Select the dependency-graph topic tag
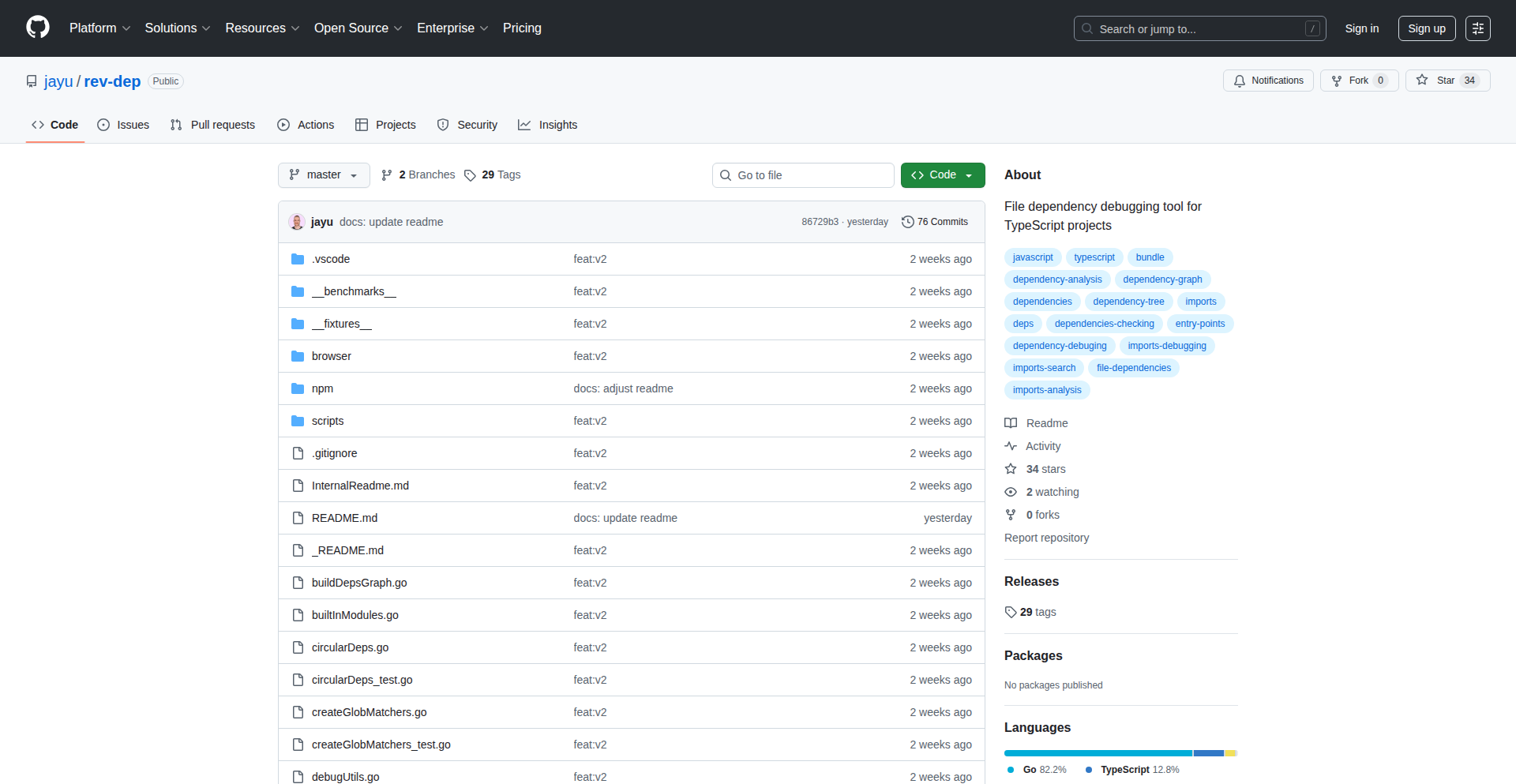Screen dimensions: 1516x784 coord(1162,279)
